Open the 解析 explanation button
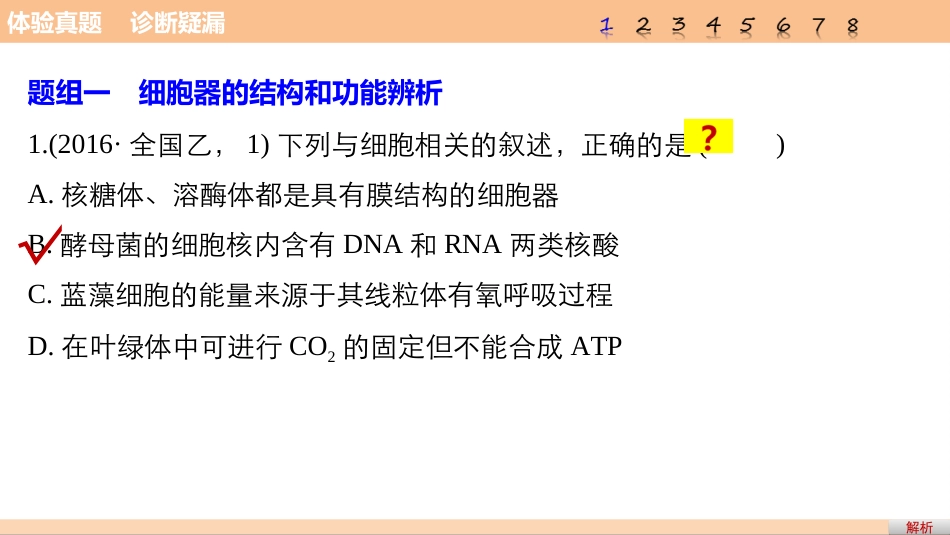The height and width of the screenshot is (535, 950). click(919, 527)
